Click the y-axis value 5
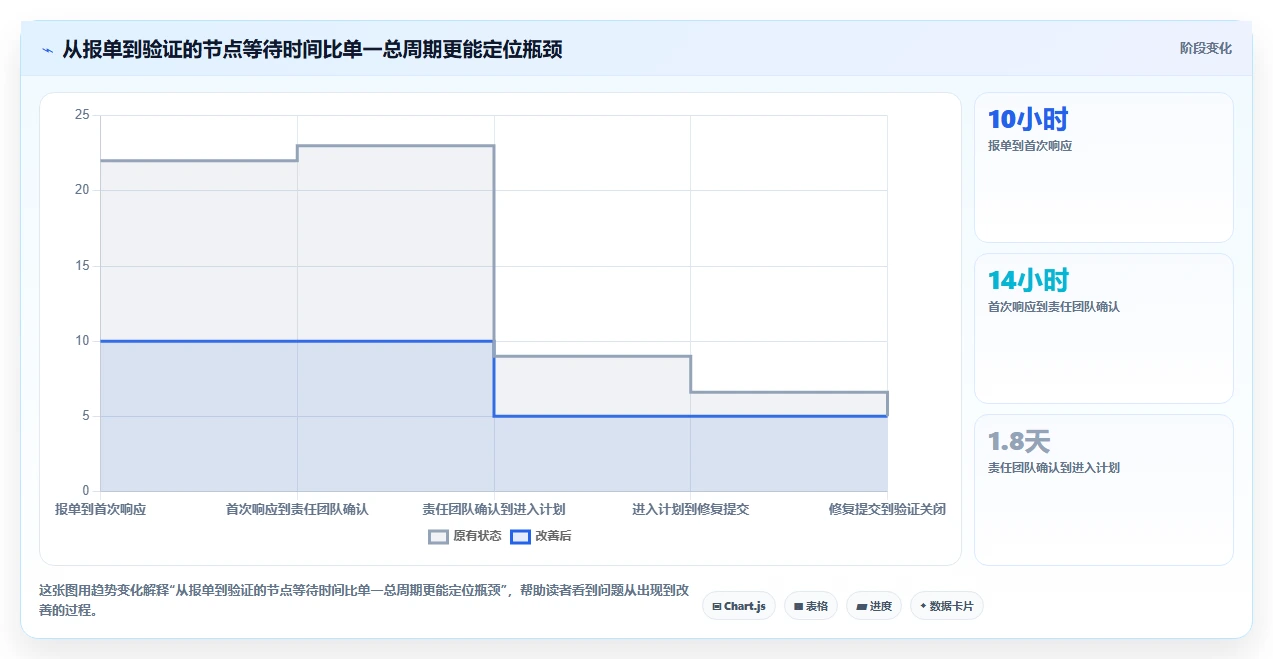Viewport: 1273px width, 659px height. (x=86, y=416)
